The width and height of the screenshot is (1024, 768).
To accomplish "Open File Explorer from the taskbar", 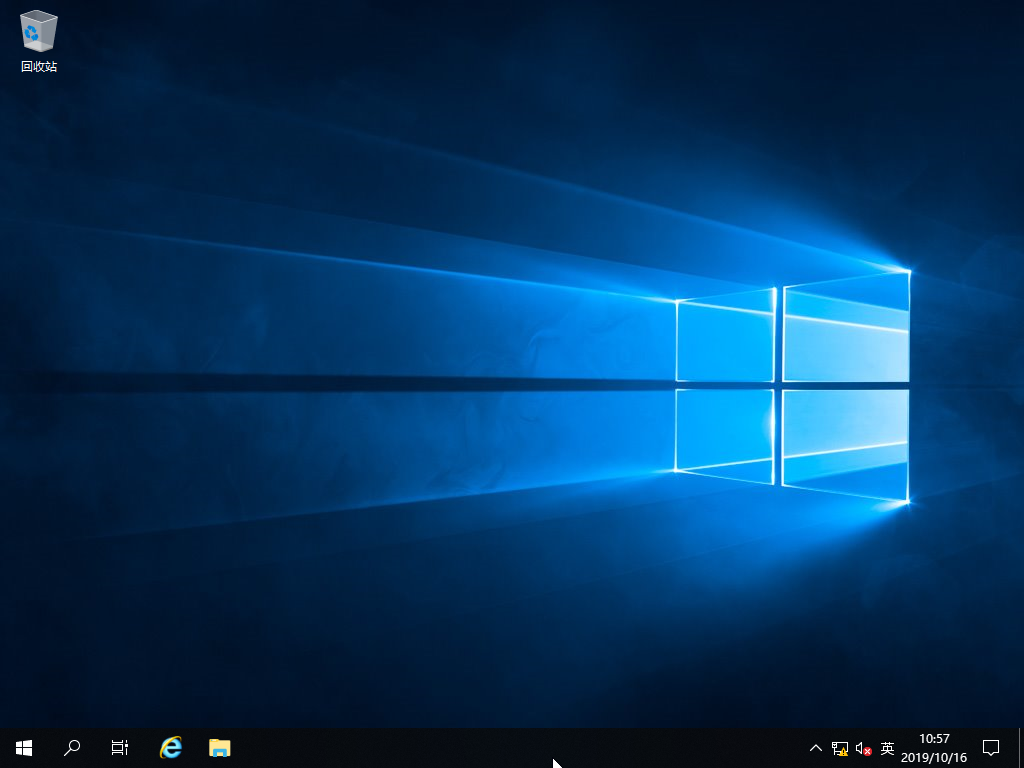I will point(218,747).
